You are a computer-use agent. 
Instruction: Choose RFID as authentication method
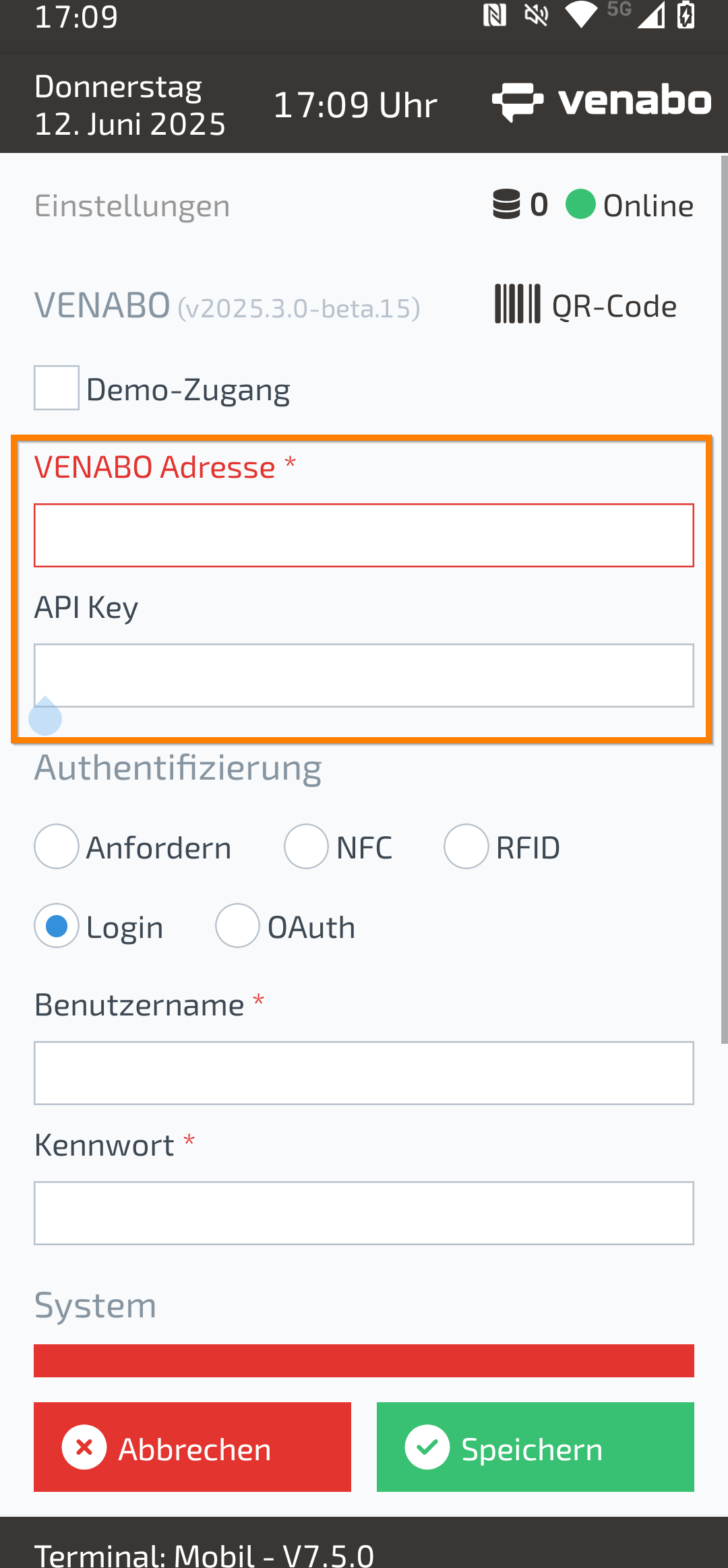pos(466,846)
